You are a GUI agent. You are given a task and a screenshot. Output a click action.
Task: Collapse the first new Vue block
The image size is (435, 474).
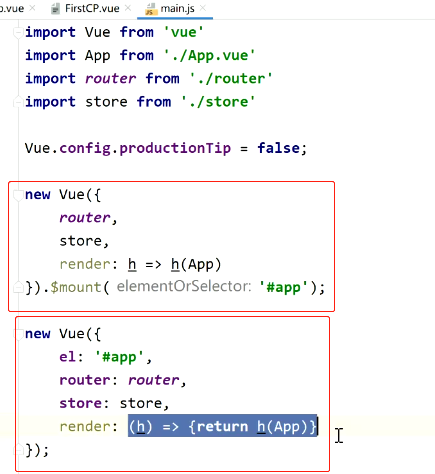point(17,195)
